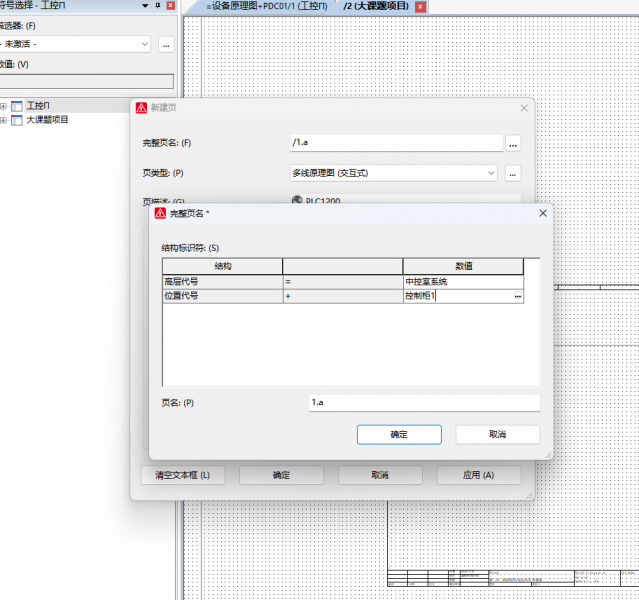
Task: Click the 确定 button in 新建页 dialog
Action: [281, 475]
